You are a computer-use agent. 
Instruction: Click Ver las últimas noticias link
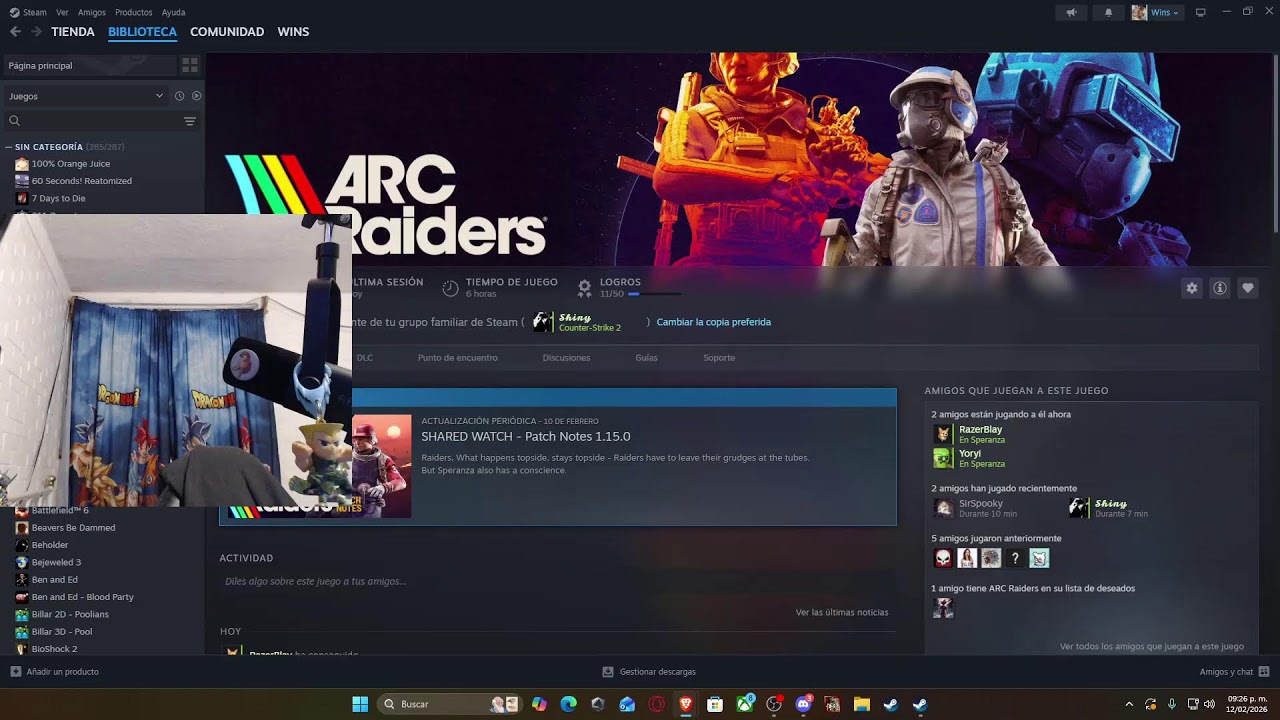click(x=842, y=612)
